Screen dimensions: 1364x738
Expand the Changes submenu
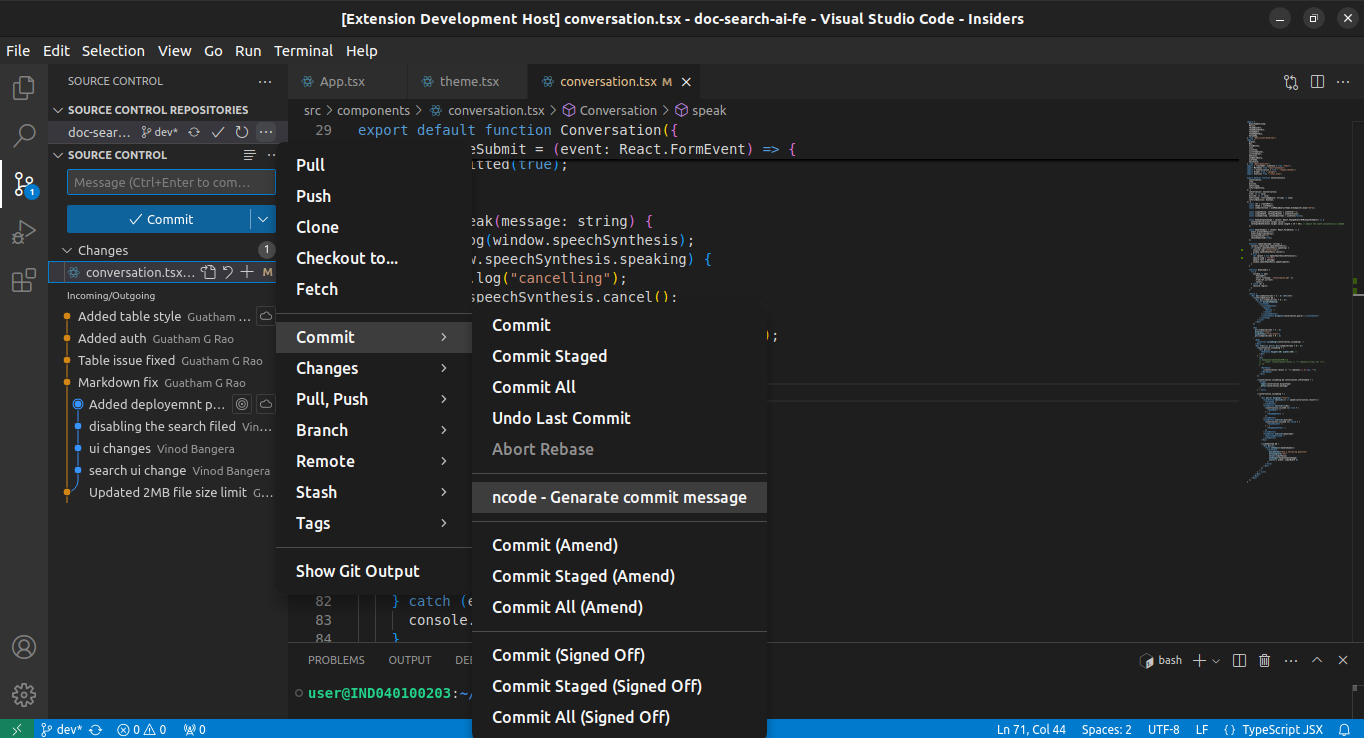click(373, 368)
